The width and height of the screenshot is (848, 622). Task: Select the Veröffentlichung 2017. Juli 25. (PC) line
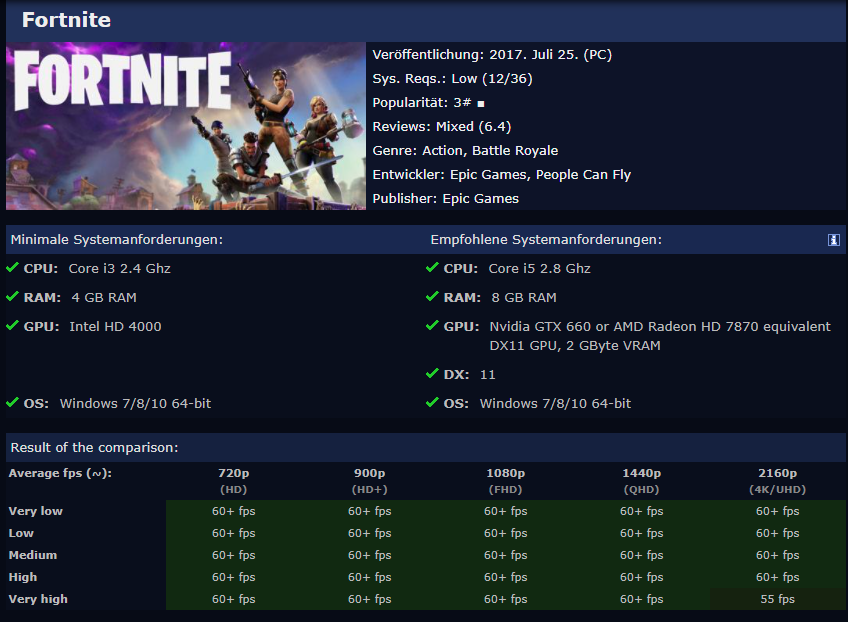492,55
